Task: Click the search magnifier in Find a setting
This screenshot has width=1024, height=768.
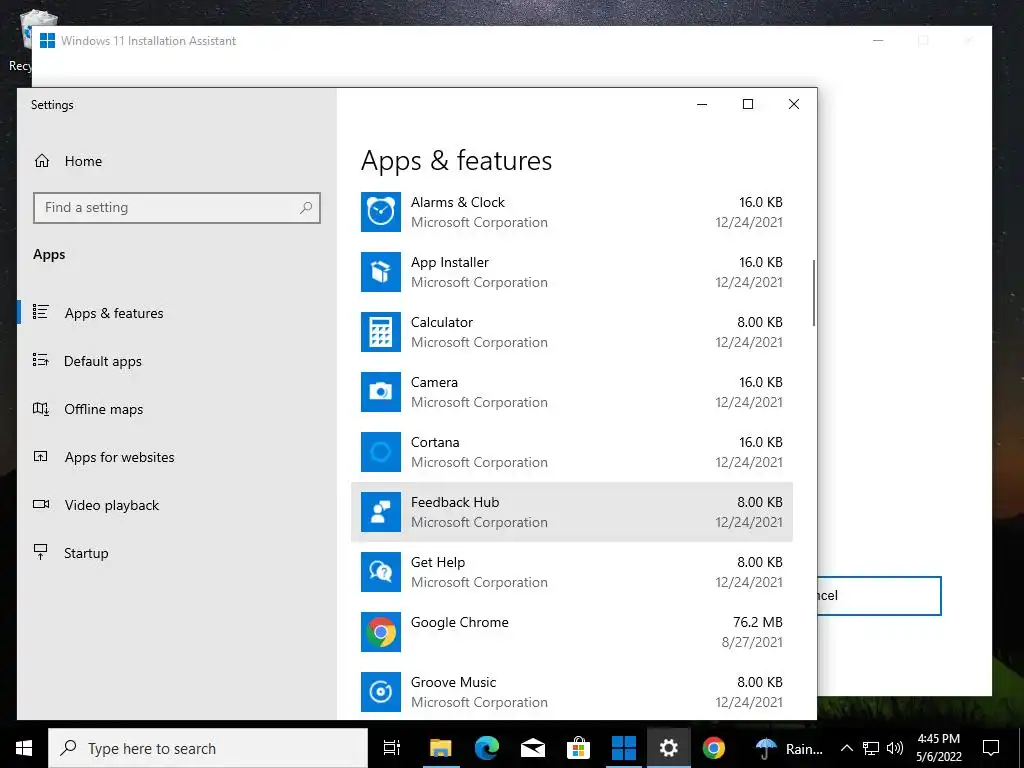Action: (306, 208)
